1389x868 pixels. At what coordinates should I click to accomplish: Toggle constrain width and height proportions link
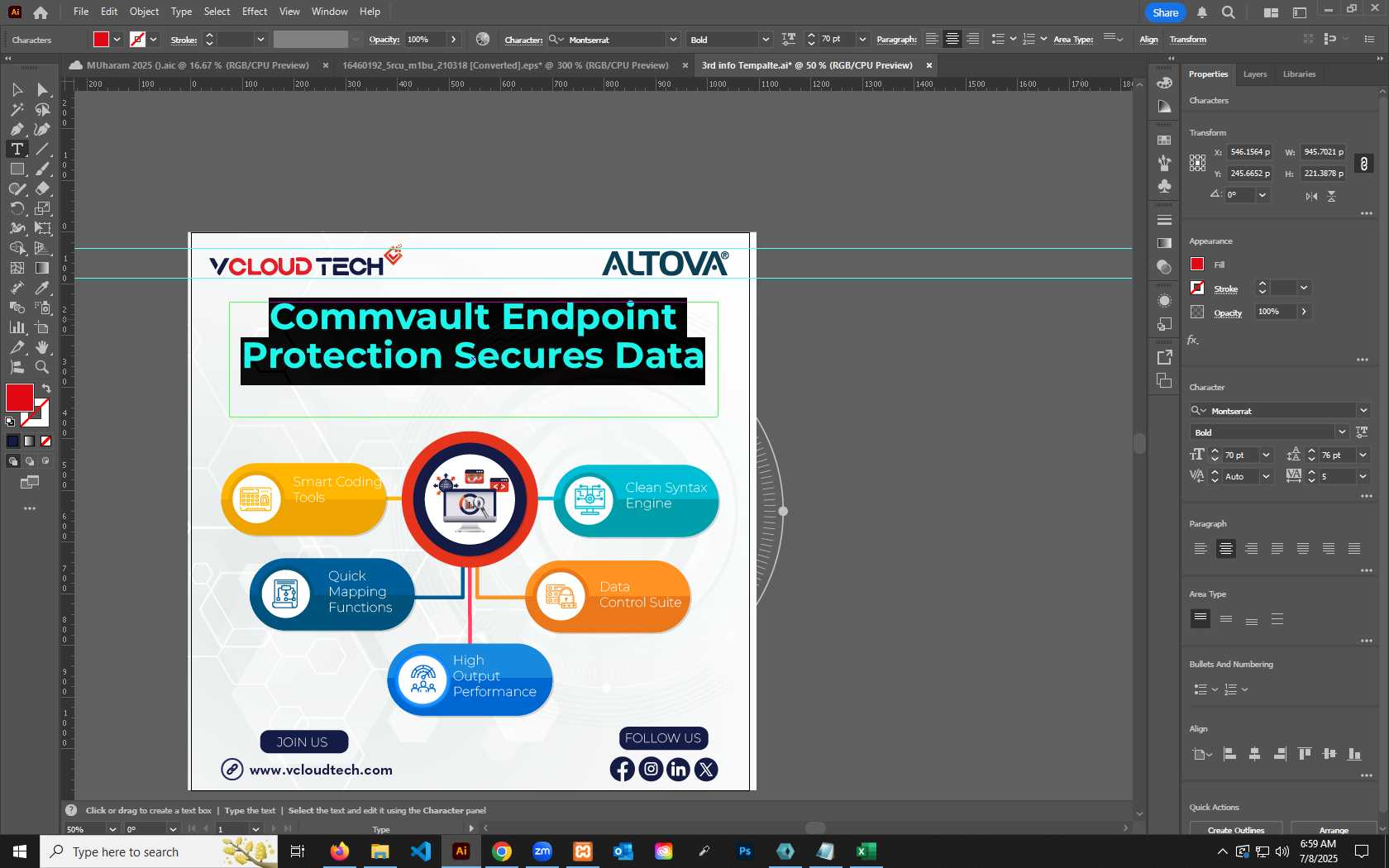click(x=1364, y=163)
